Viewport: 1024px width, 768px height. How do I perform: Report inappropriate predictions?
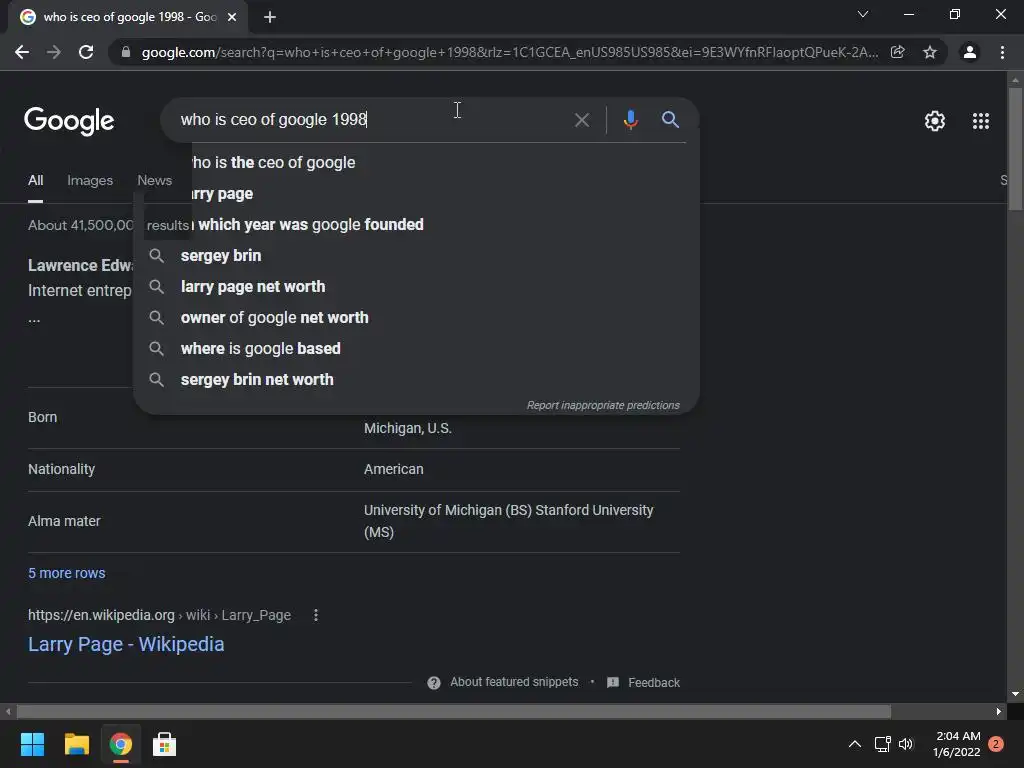click(x=603, y=406)
